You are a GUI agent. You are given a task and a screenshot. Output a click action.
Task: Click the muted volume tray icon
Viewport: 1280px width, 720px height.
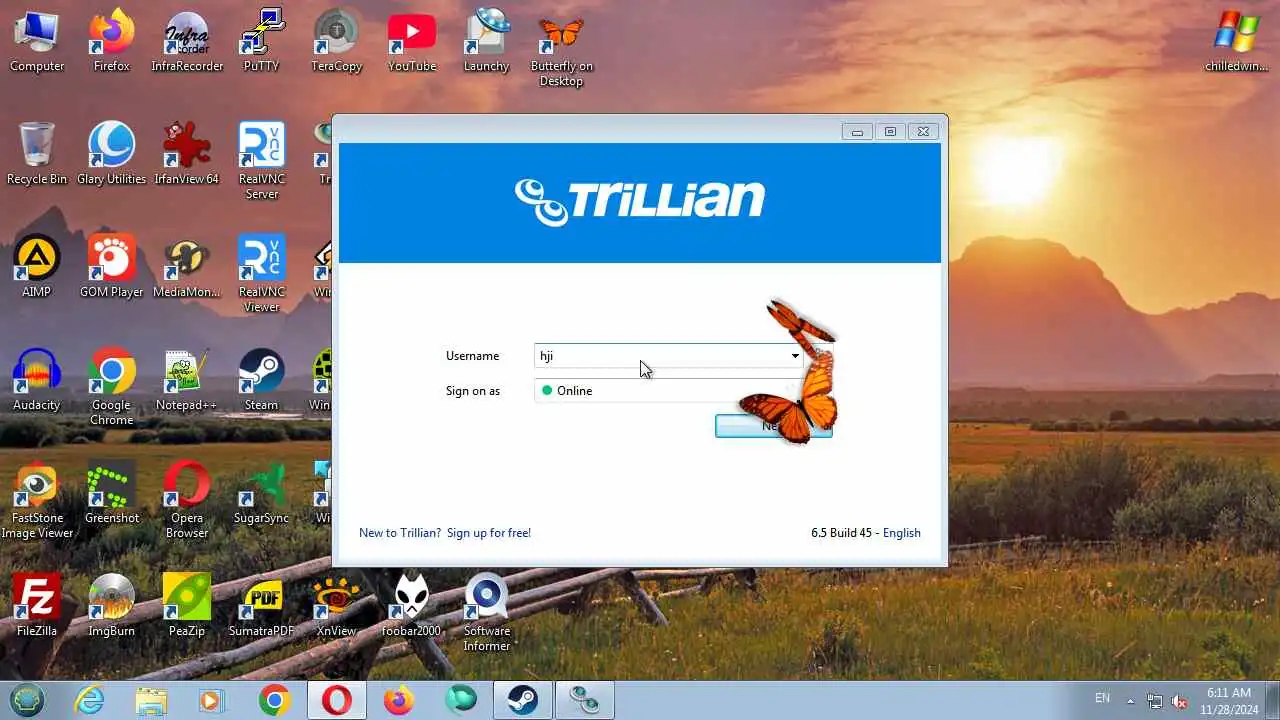[1180, 701]
